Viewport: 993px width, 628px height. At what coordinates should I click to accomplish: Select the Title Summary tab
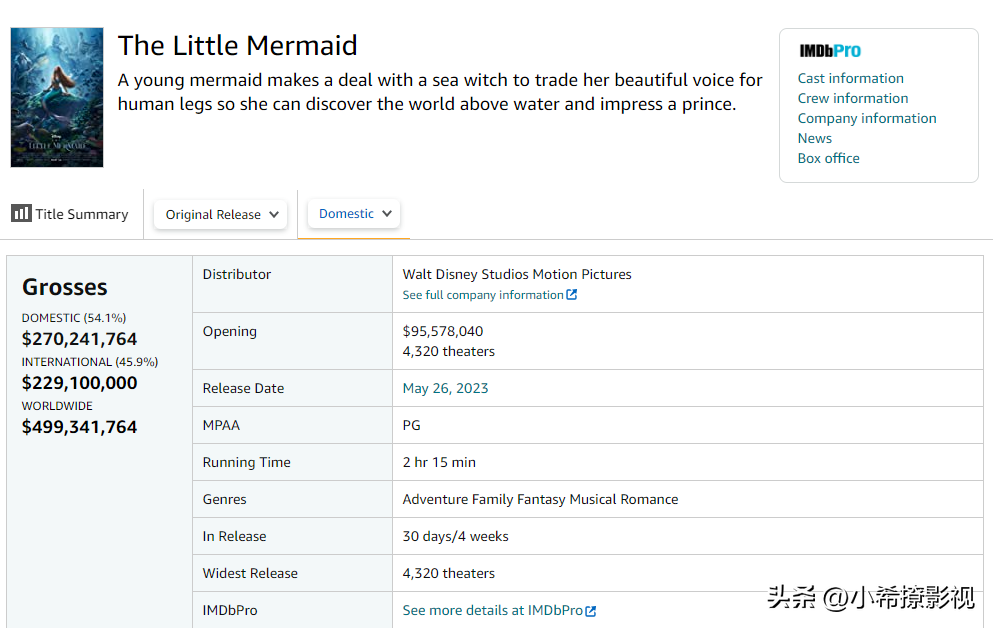click(x=71, y=214)
